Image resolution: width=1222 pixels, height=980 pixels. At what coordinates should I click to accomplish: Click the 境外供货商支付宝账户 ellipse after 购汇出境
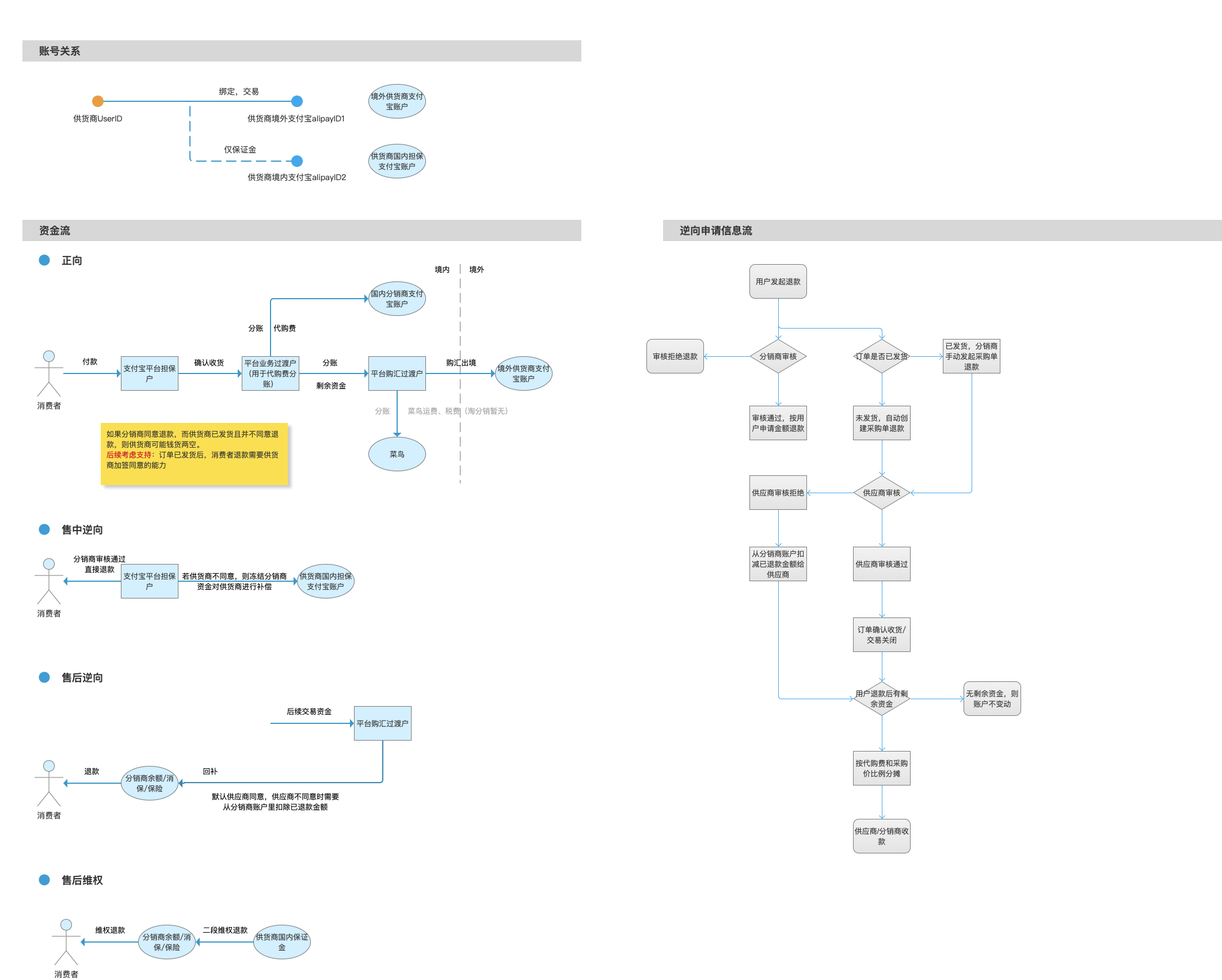[524, 373]
